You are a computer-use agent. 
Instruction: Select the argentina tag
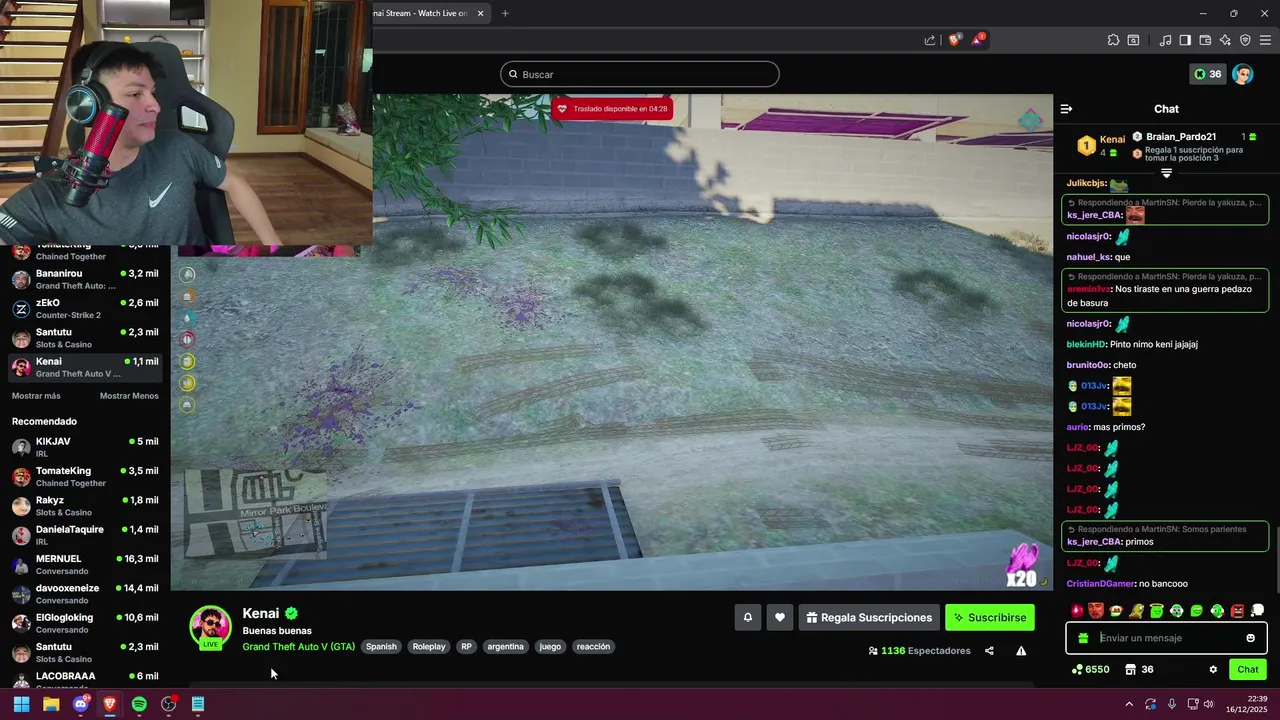pos(505,647)
